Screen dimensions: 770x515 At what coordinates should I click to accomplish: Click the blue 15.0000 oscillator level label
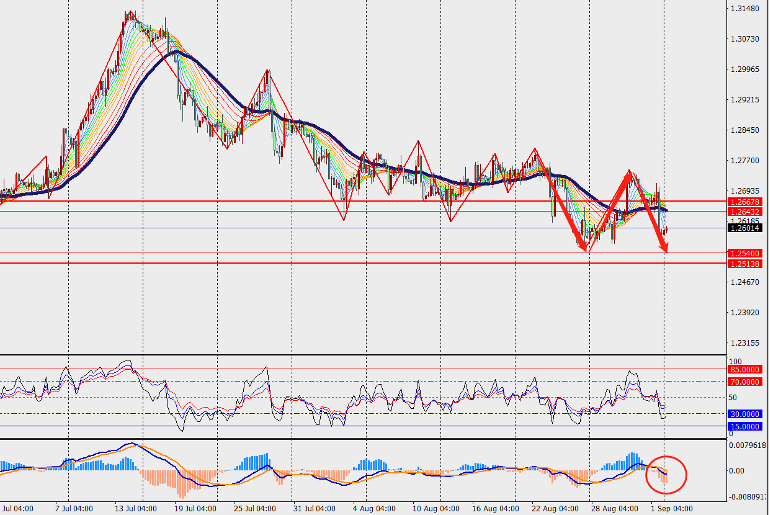pos(745,427)
